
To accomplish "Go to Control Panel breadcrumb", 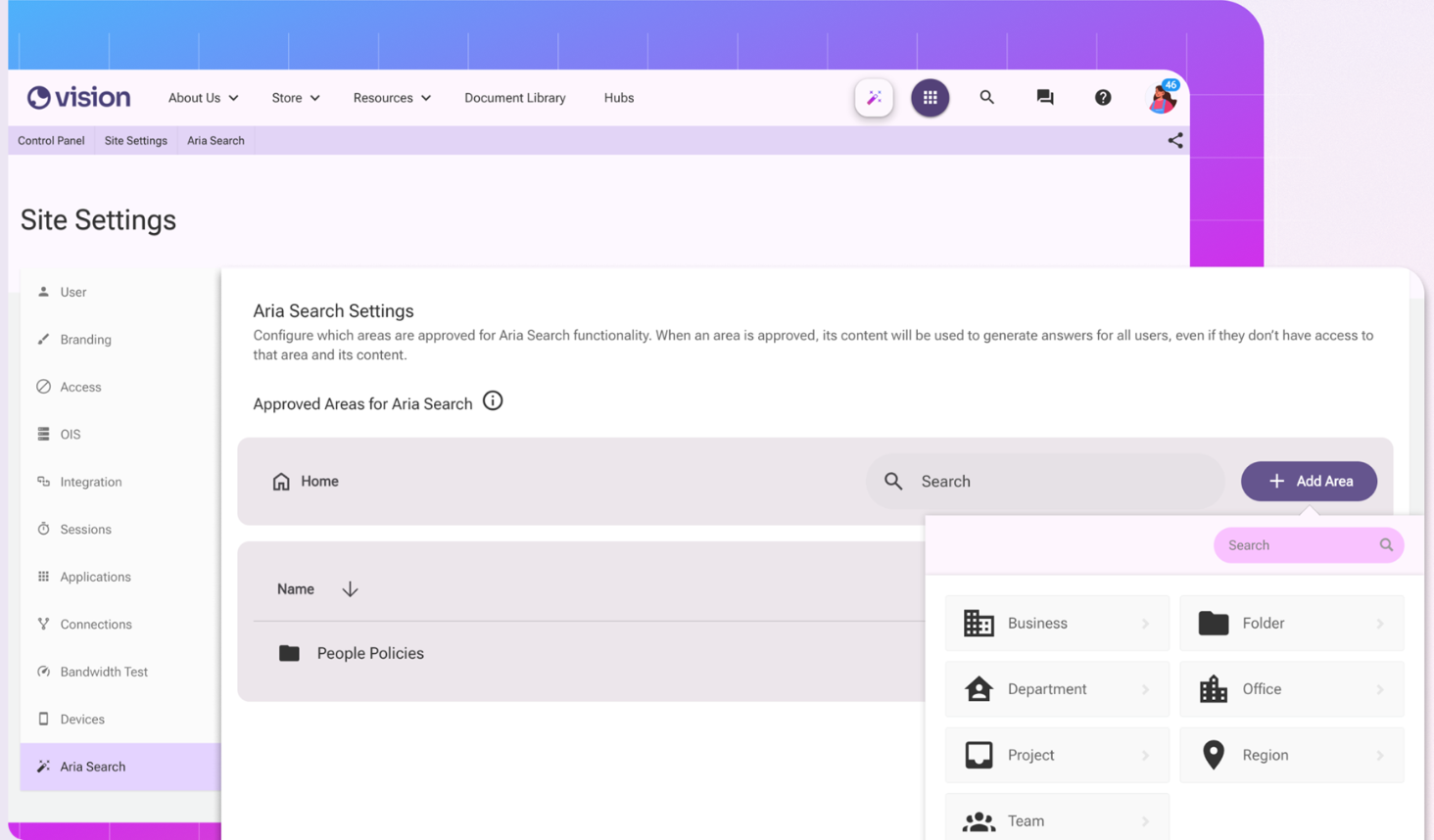I will pos(51,141).
